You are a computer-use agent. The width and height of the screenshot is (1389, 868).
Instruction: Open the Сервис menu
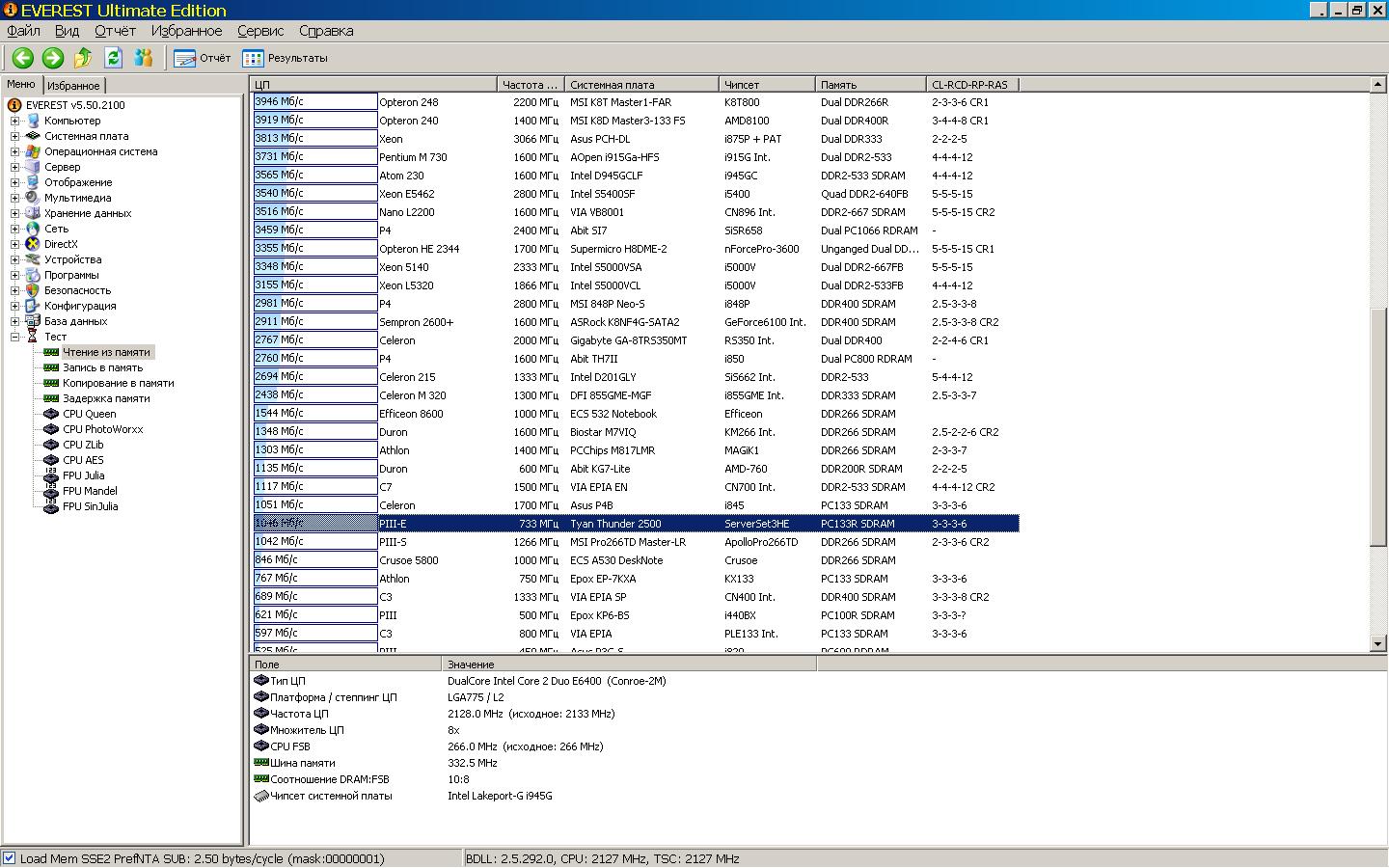[260, 31]
